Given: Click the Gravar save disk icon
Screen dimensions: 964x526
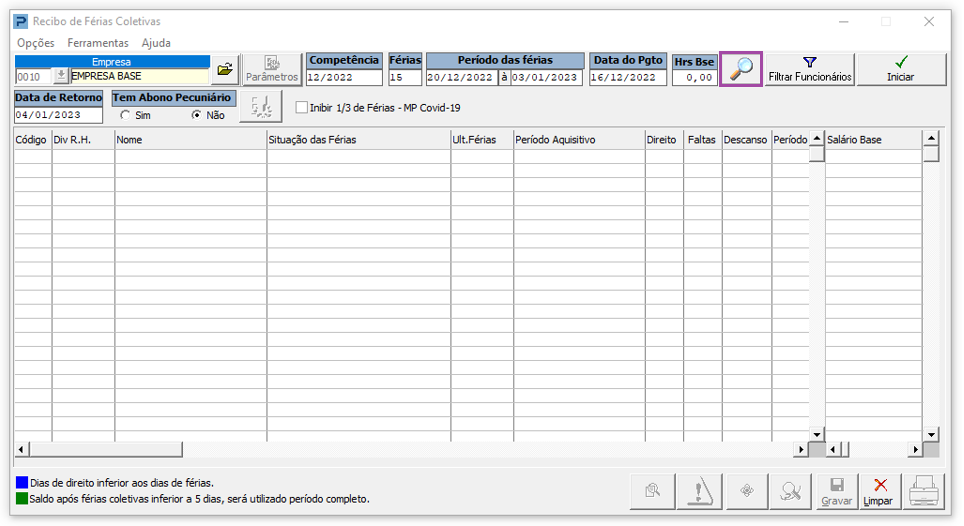Looking at the screenshot, I should click(x=837, y=492).
